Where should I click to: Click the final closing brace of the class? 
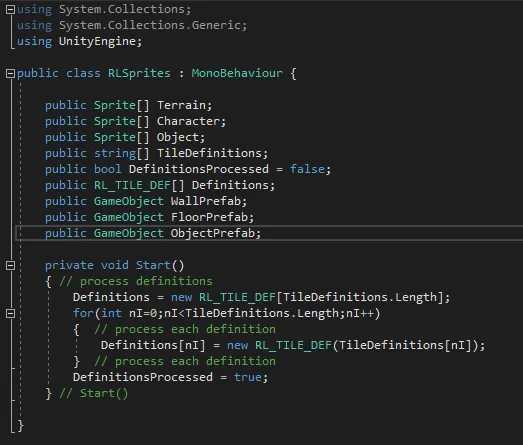21,426
